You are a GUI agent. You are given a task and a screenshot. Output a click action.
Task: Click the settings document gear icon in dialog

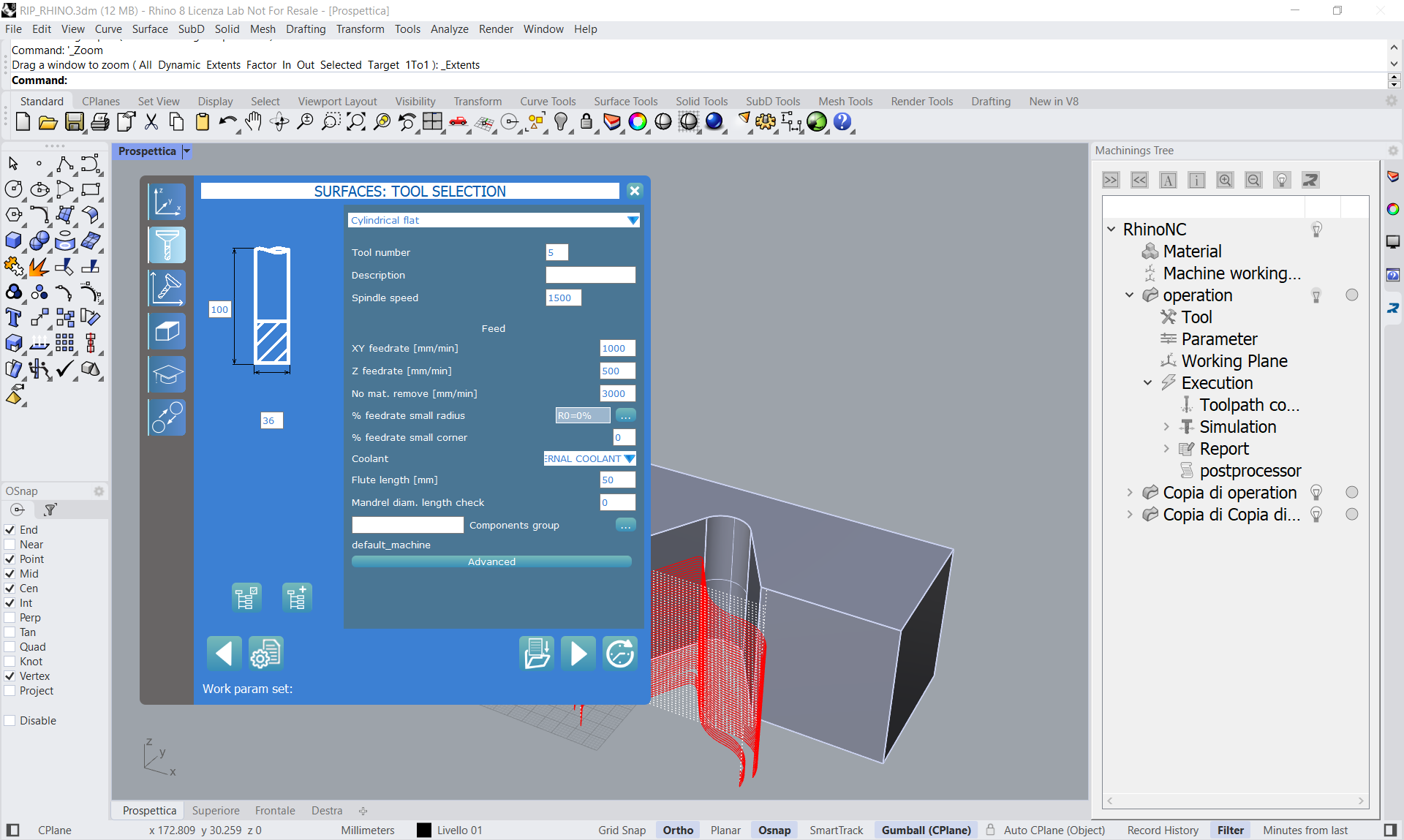[x=265, y=653]
